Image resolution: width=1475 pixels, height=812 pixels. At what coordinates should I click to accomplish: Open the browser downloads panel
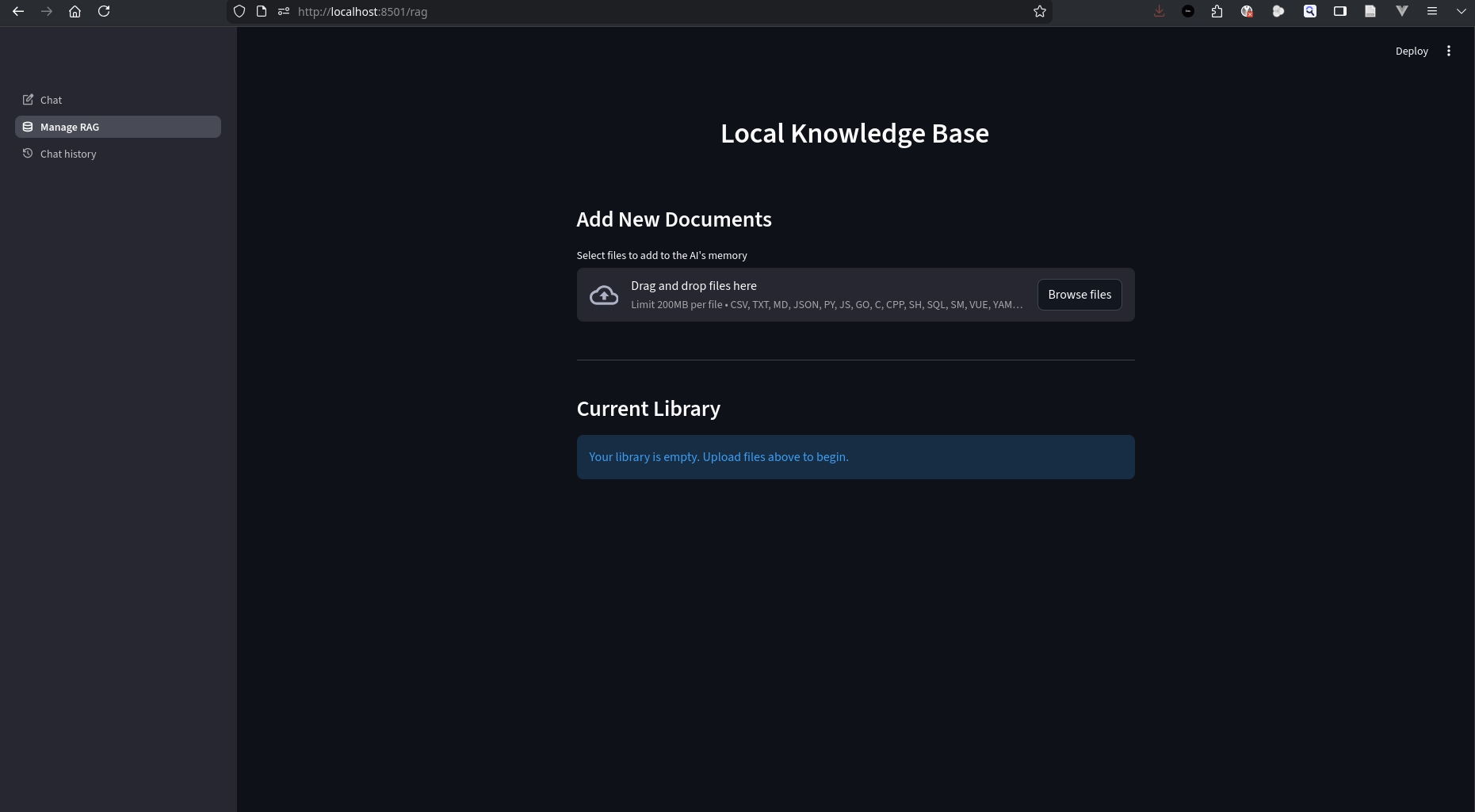(x=1159, y=11)
